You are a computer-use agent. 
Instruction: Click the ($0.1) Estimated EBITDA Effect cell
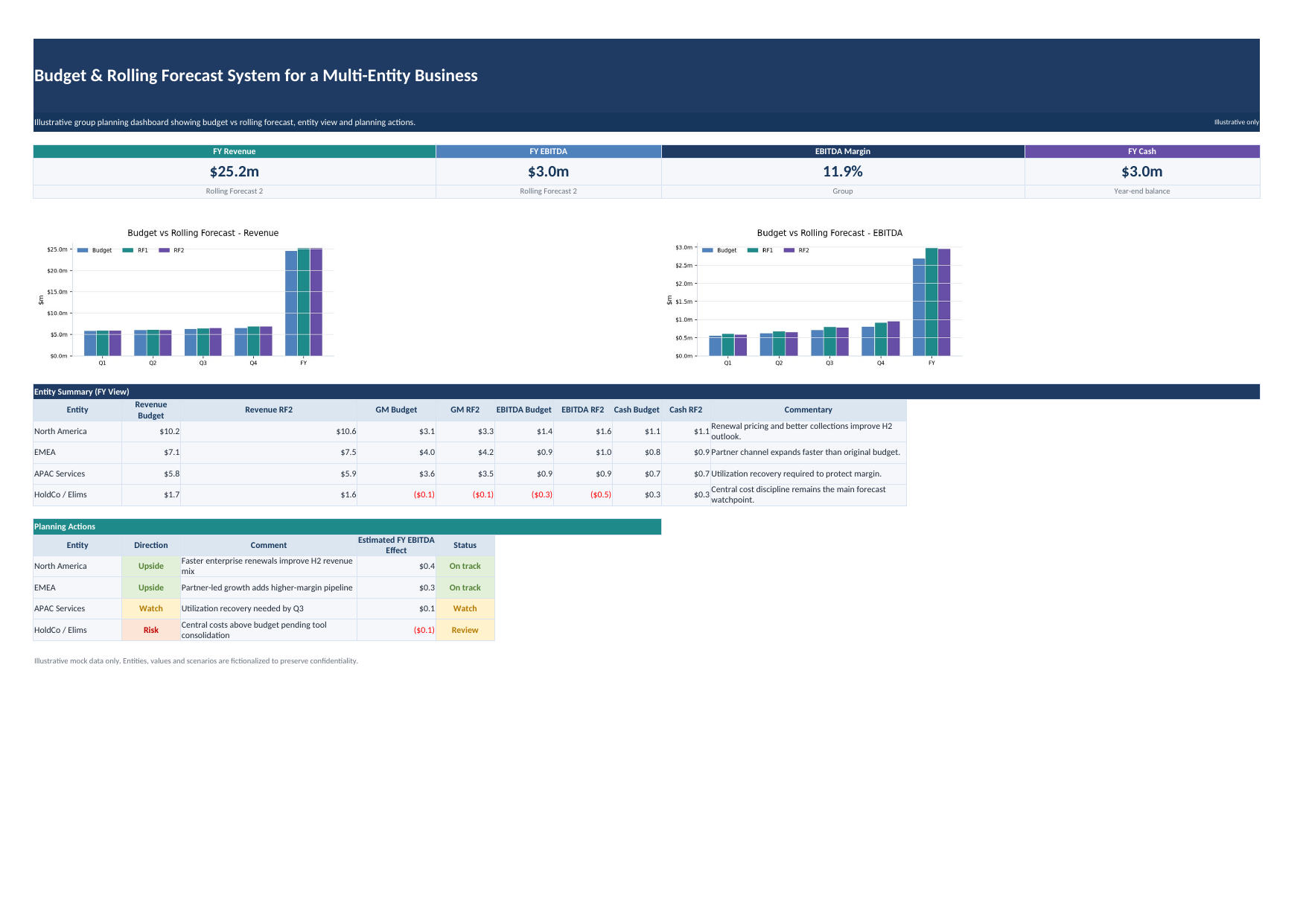[x=396, y=631]
